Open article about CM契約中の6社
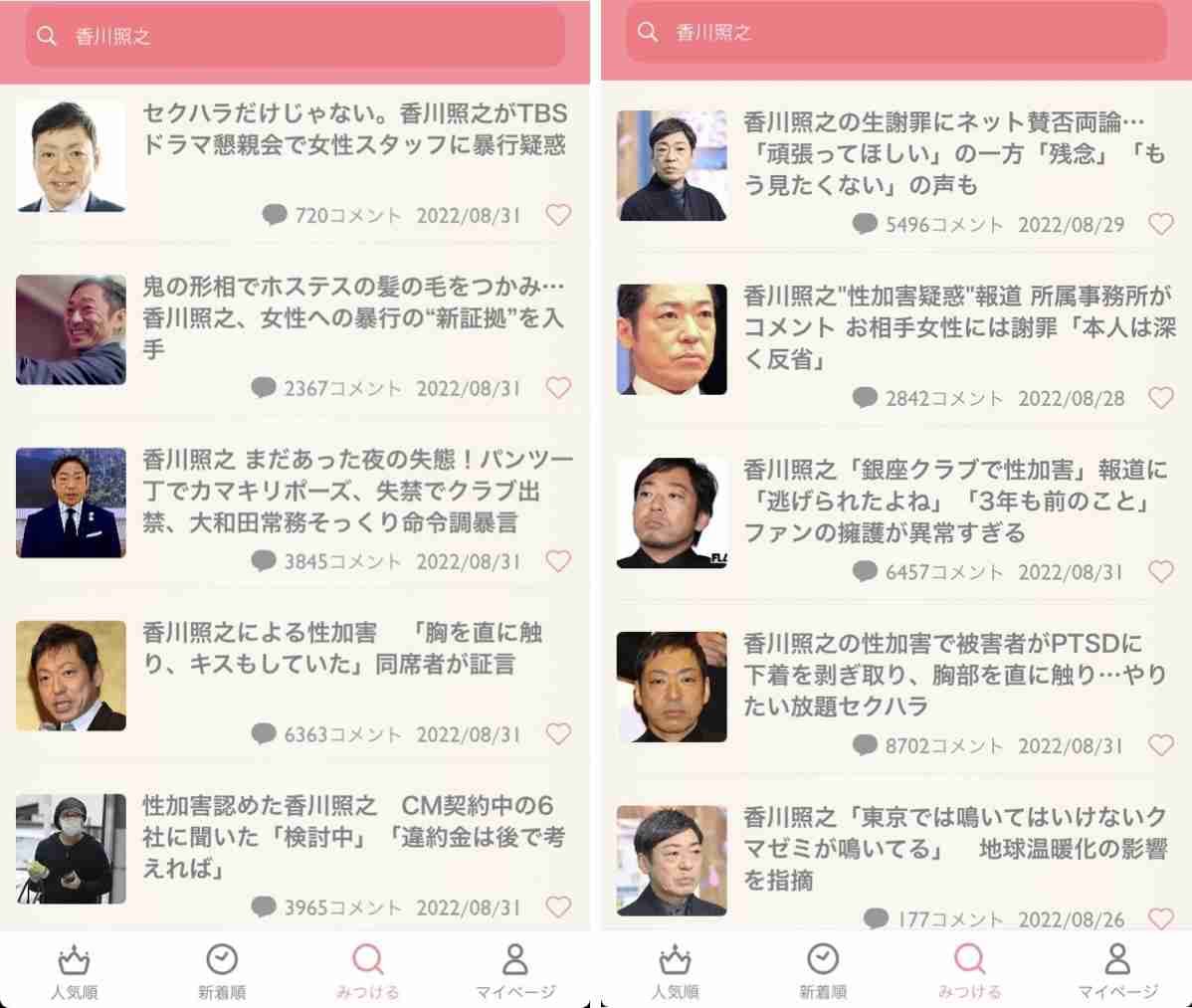 click(354, 836)
